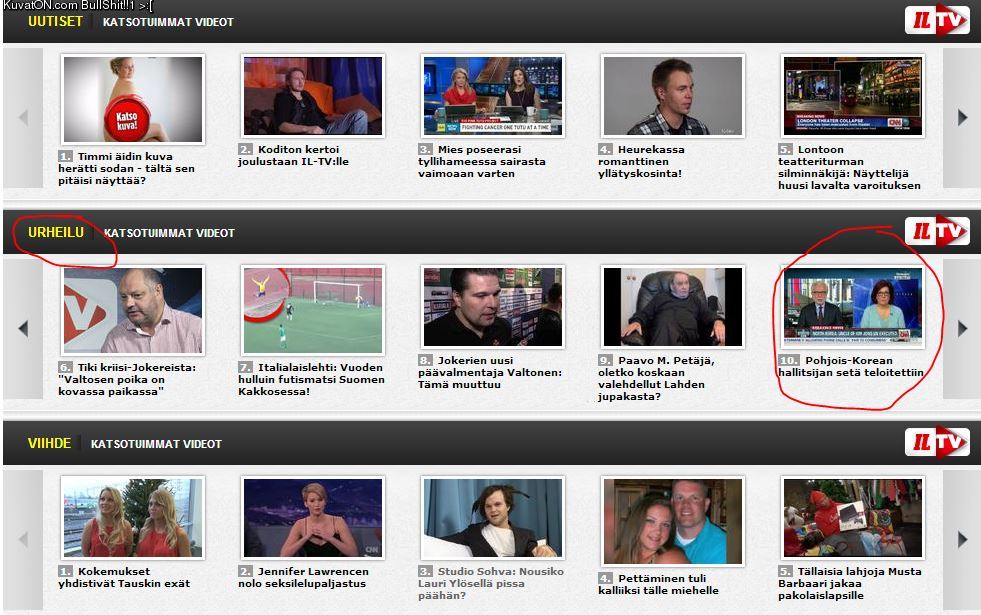
Task: Go back in Viihde carousel with left arrow
Action: click(23, 539)
